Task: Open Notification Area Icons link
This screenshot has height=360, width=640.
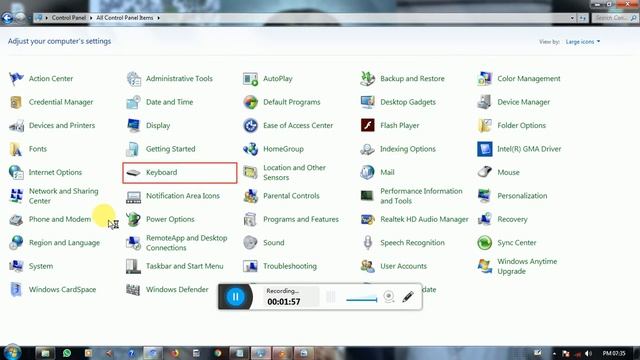Action: point(183,196)
